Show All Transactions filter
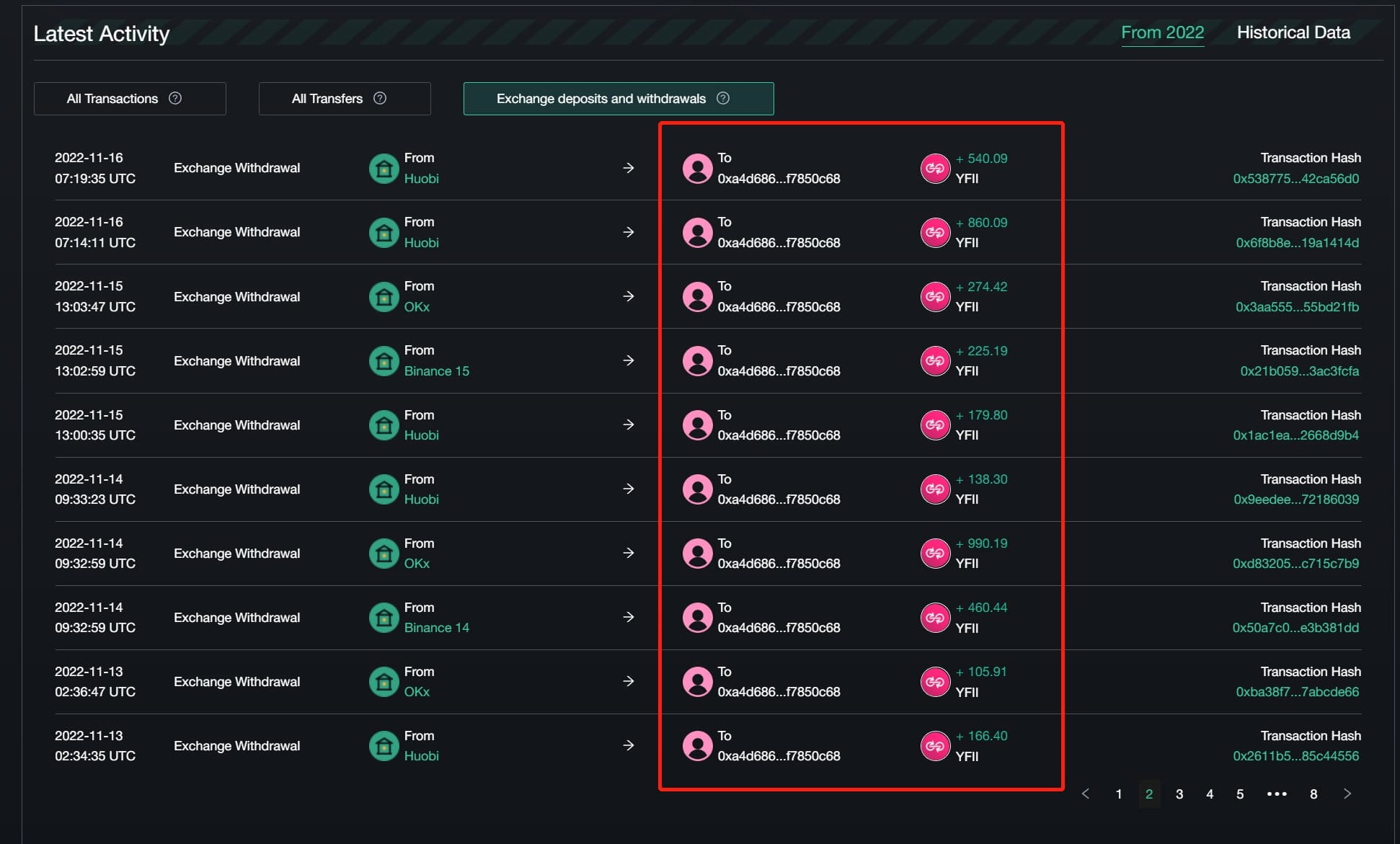The image size is (1400, 844). click(130, 99)
